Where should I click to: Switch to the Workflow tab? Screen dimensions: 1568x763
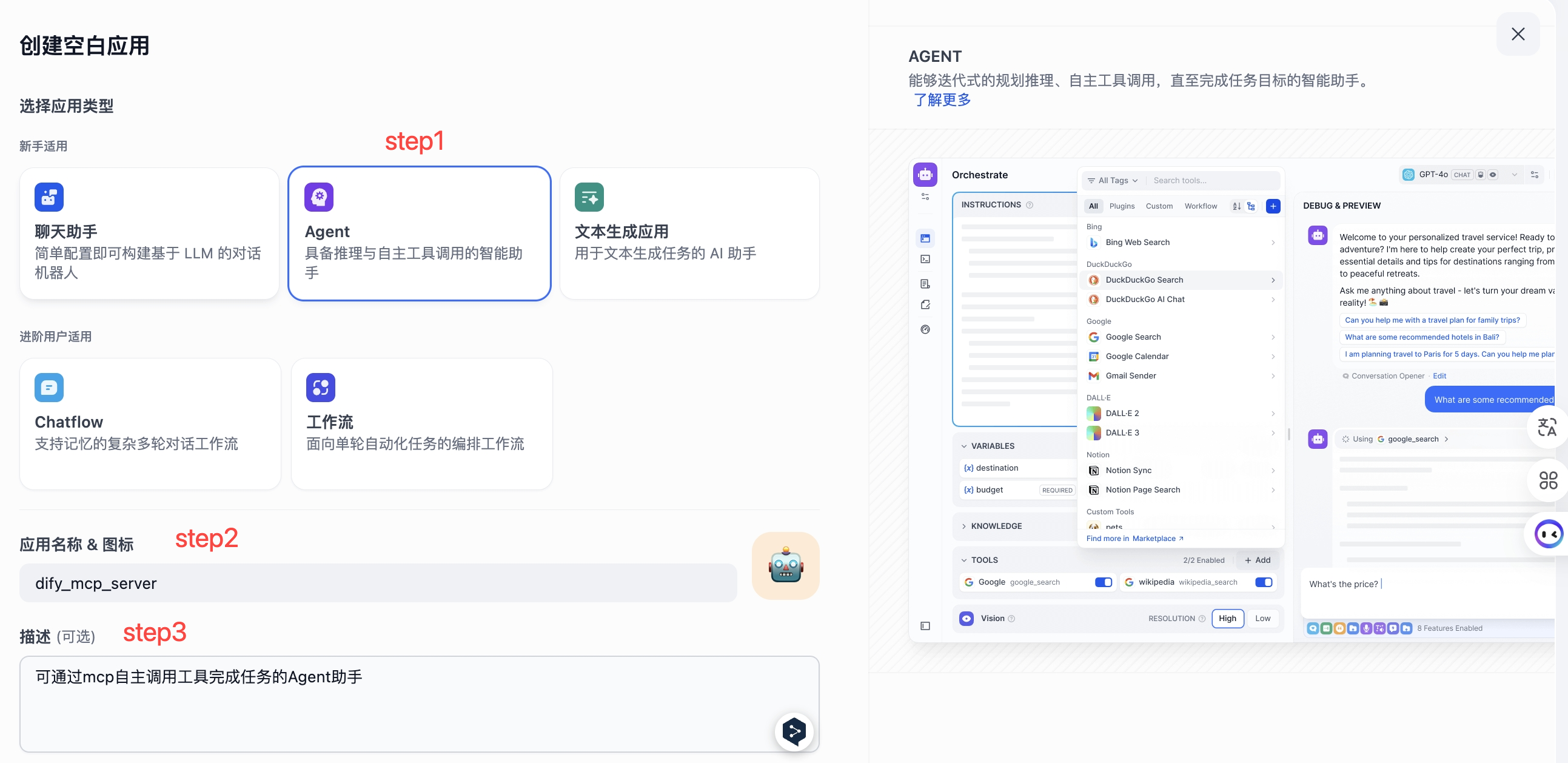[1201, 206]
